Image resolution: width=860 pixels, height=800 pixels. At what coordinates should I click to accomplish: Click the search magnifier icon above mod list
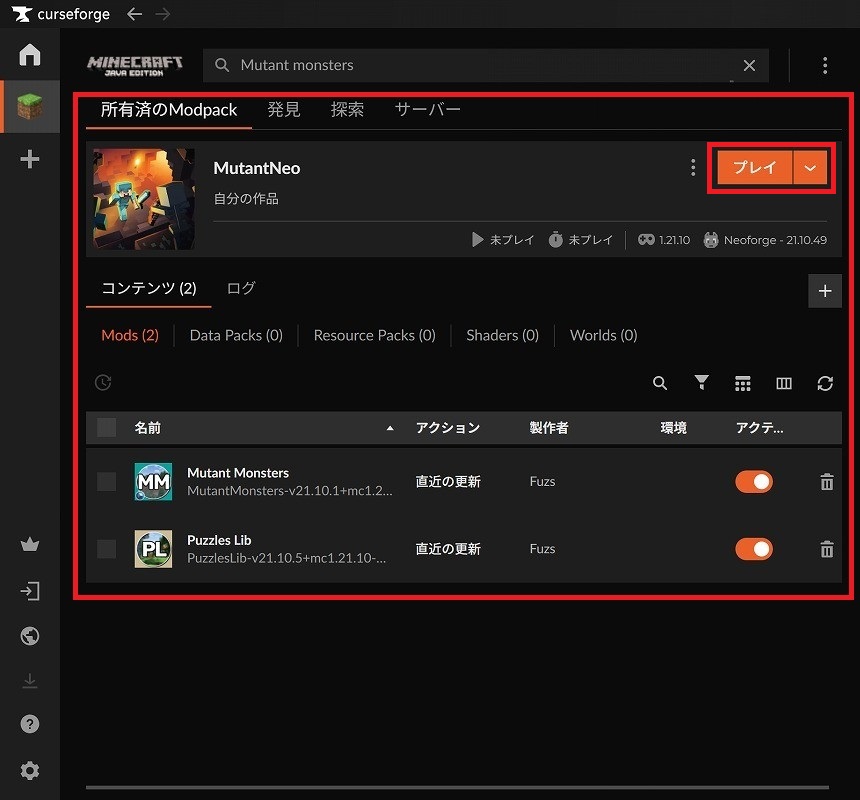coord(660,383)
